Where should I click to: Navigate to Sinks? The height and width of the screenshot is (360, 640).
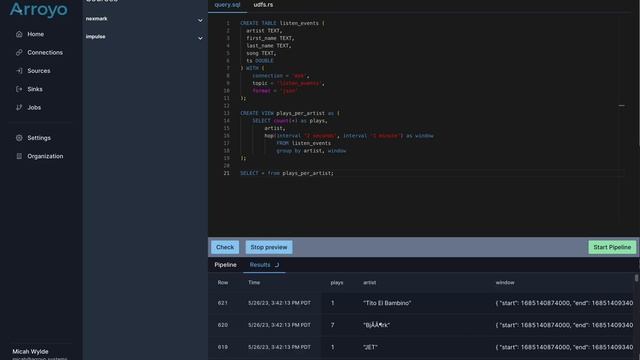[x=35, y=89]
